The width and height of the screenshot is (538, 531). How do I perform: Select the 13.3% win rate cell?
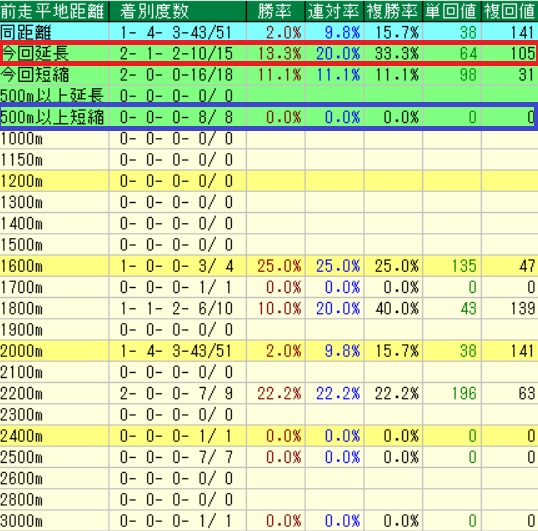click(279, 54)
